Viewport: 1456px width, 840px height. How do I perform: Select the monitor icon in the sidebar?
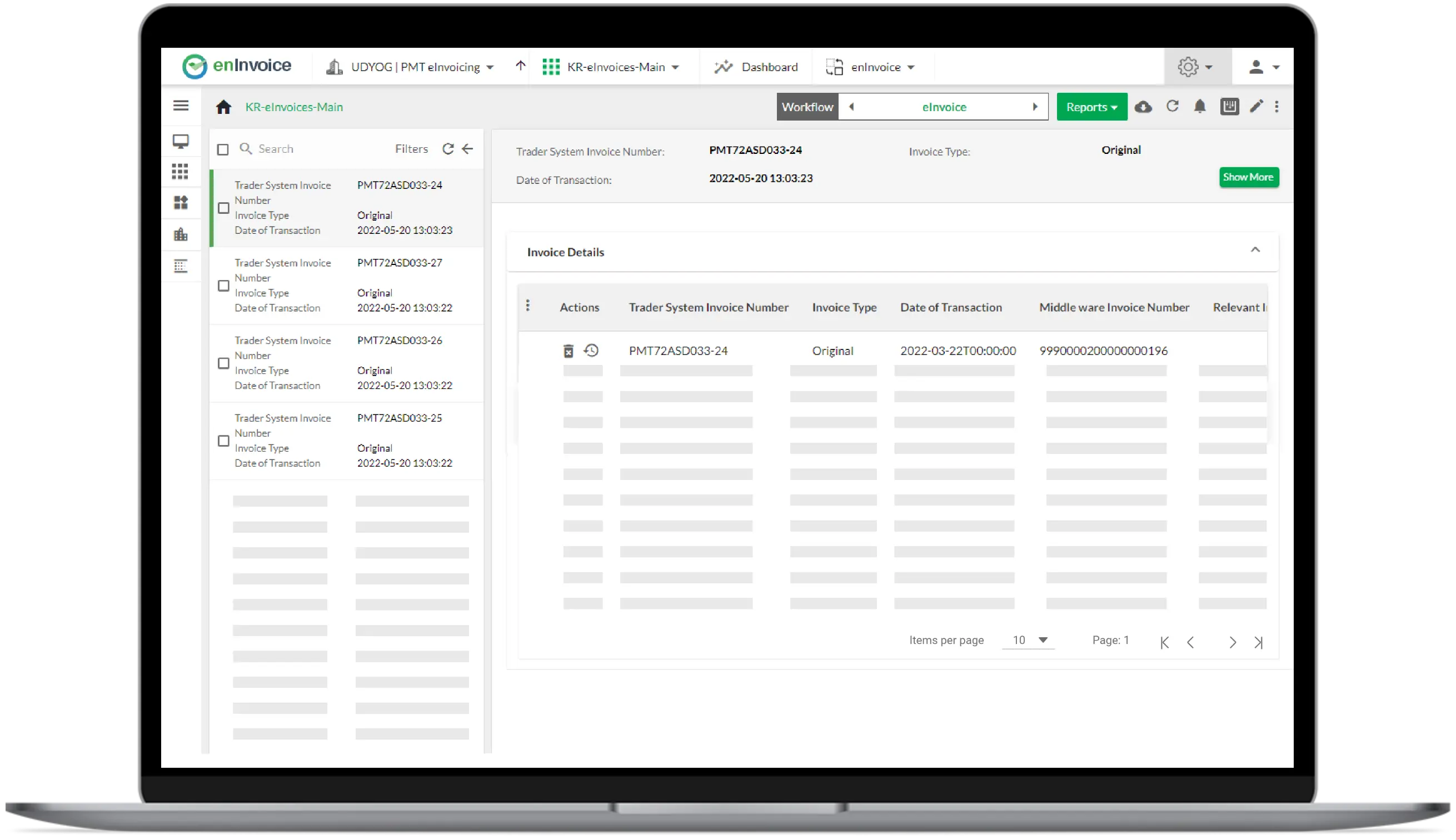point(181,141)
